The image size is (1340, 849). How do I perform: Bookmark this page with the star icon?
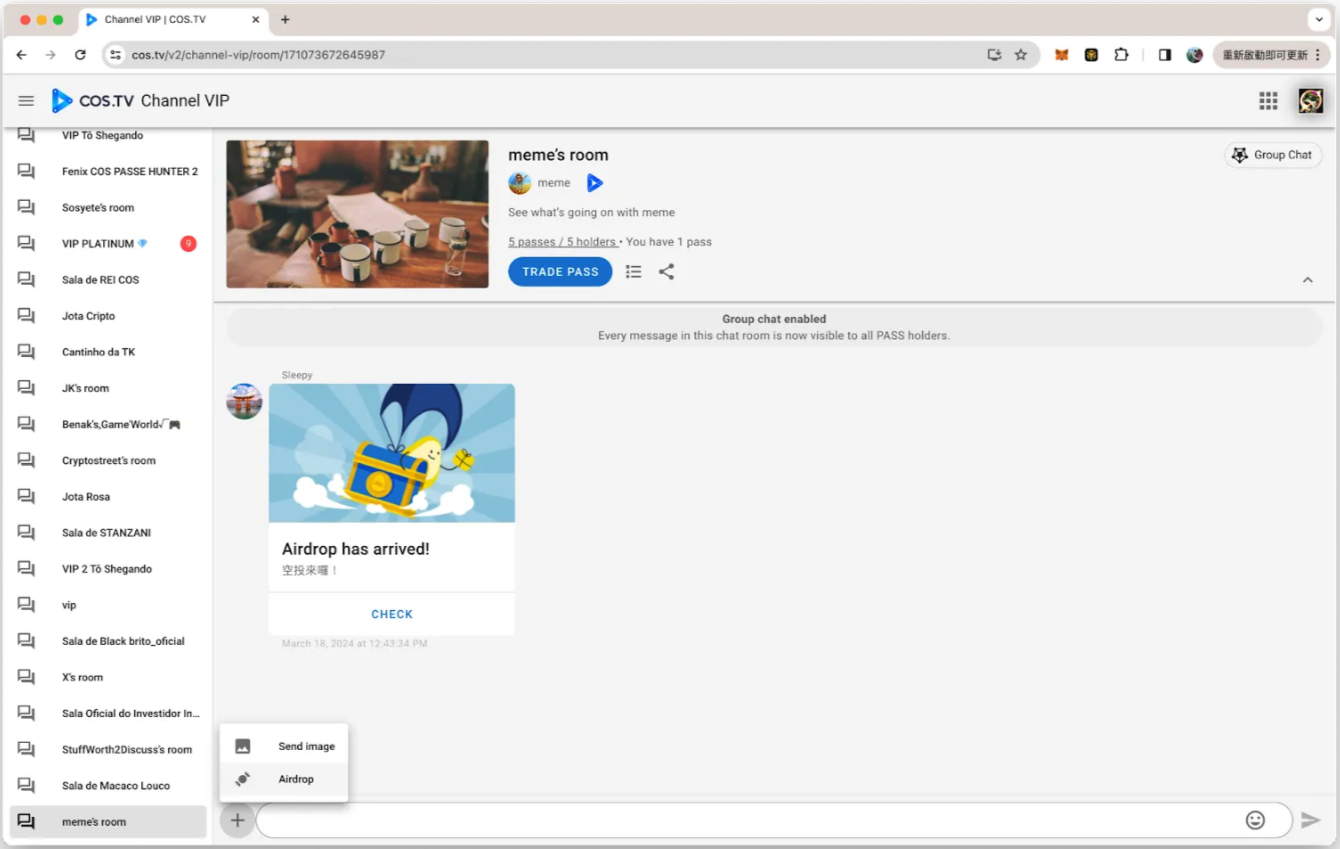pyautogui.click(x=1021, y=55)
